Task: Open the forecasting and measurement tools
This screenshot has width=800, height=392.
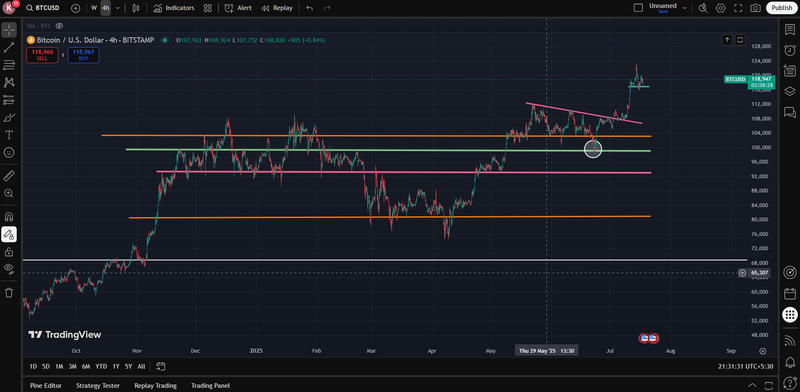Action: coord(9,100)
